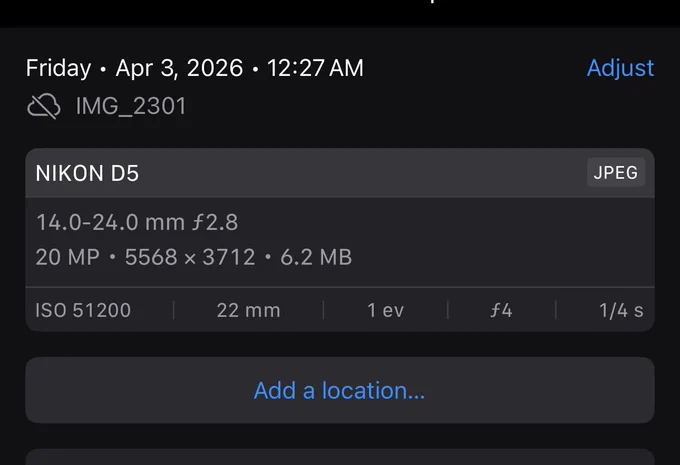
Task: Tap the 22 mm focal length value
Action: pyautogui.click(x=248, y=310)
